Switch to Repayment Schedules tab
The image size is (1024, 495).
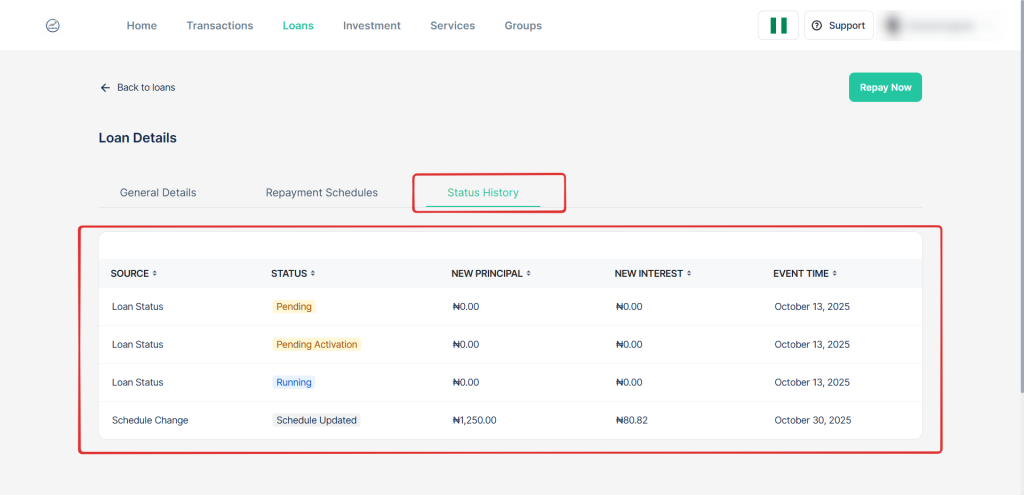(321, 193)
